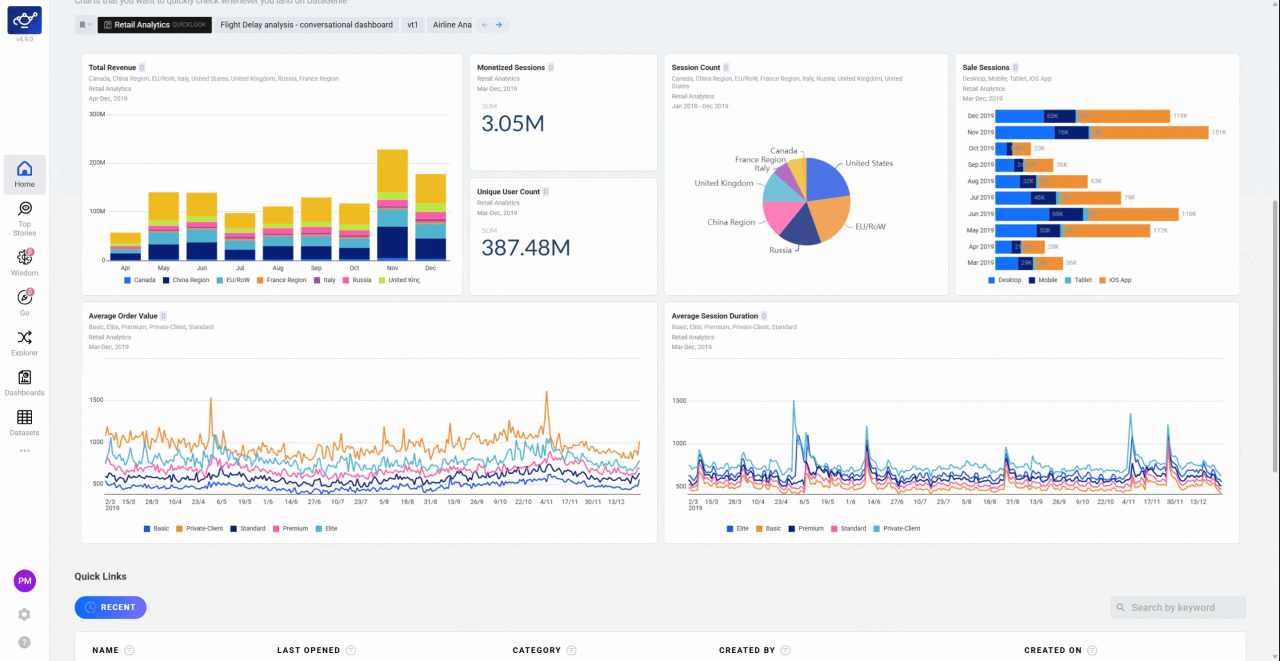Image resolution: width=1280 pixels, height=661 pixels.
Task: Click Elite swatch in Average Session Duration legend
Action: click(730, 528)
